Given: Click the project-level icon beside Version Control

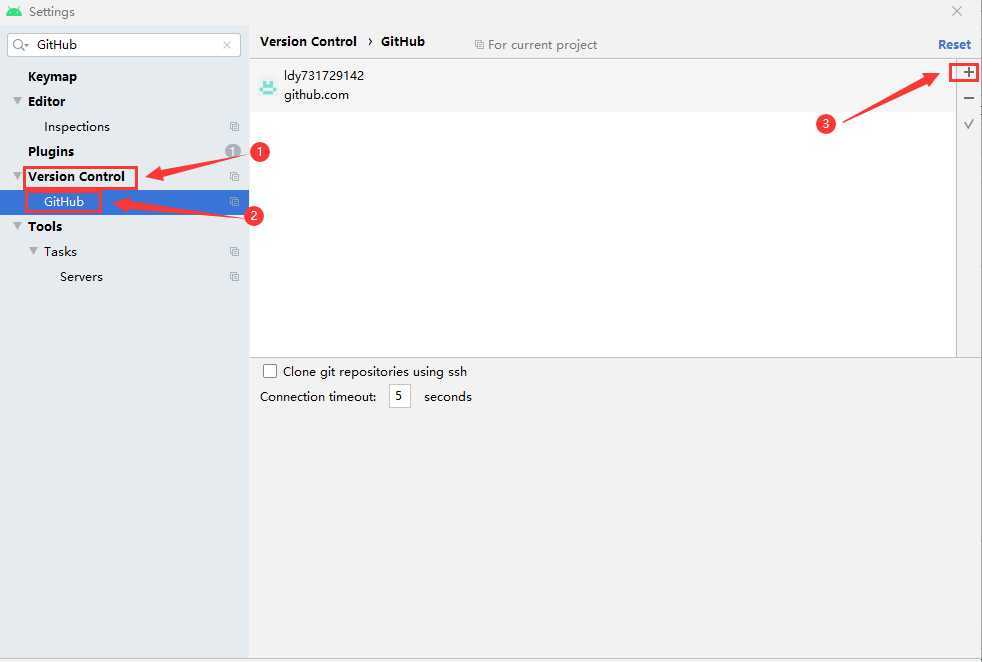Looking at the screenshot, I should click(x=234, y=177).
